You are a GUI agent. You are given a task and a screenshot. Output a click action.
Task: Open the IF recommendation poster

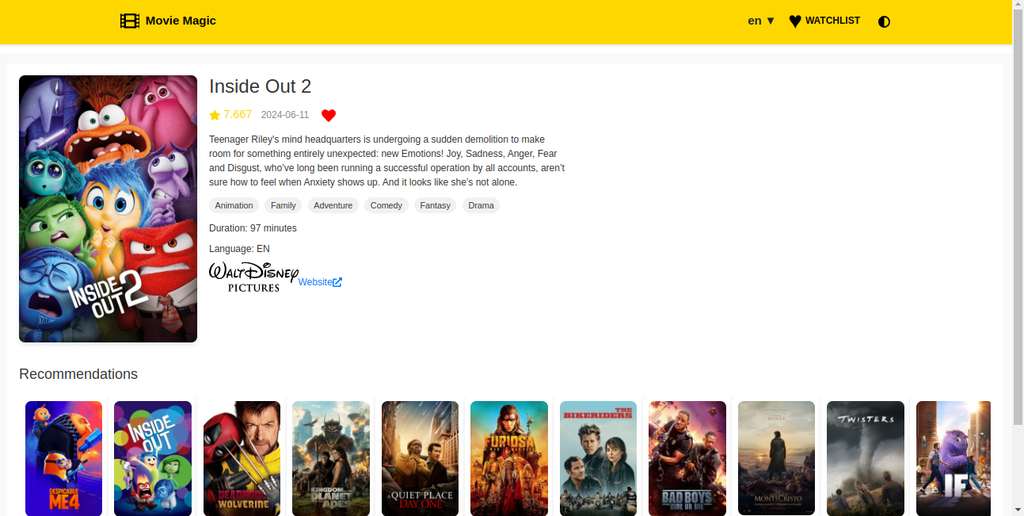point(953,459)
